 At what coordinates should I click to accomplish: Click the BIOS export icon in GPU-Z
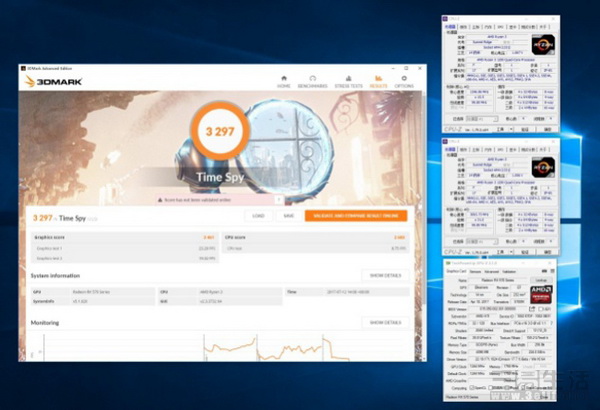pyautogui.click(x=532, y=309)
